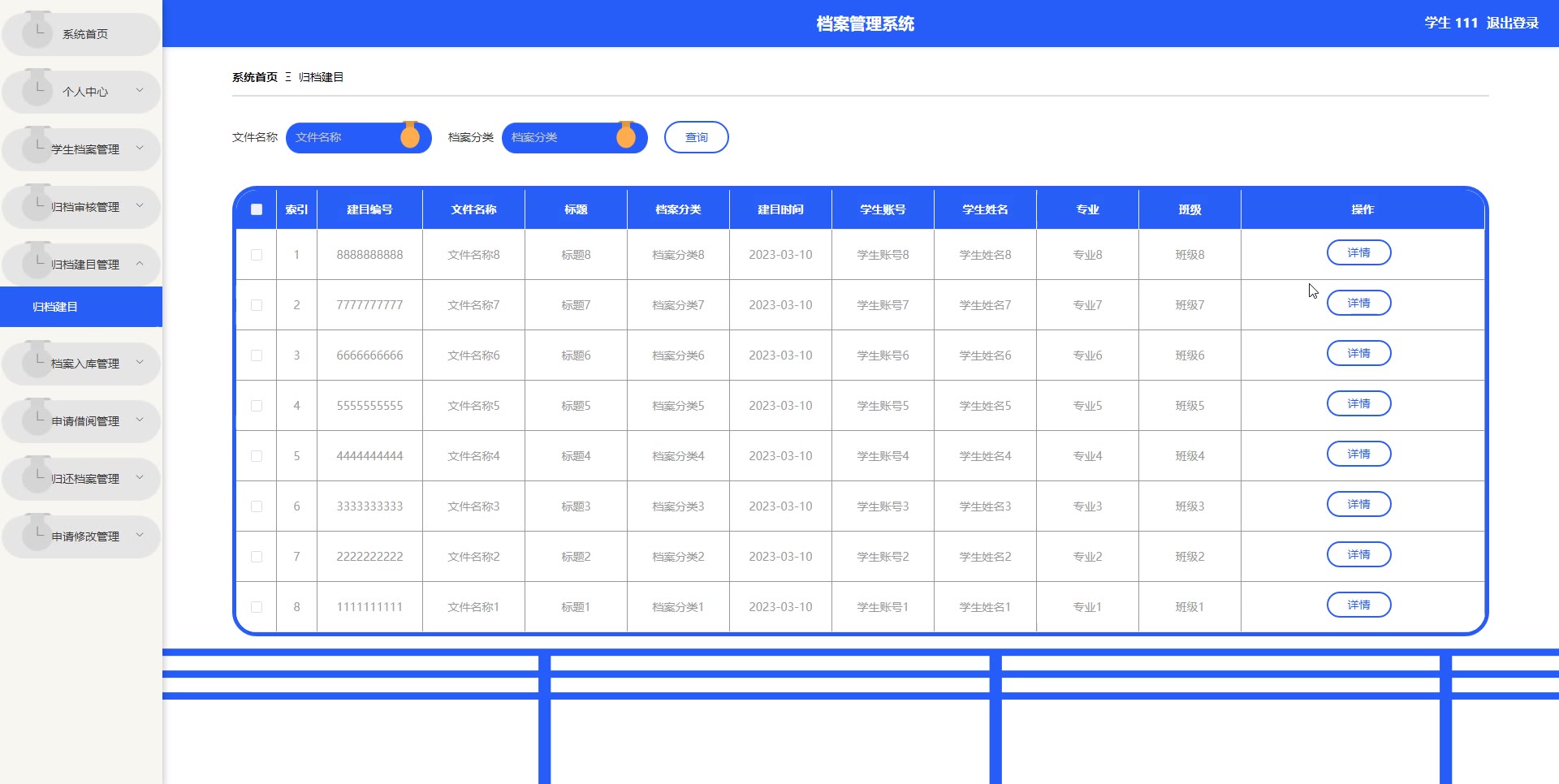The height and width of the screenshot is (784, 1559).
Task: Click the icon beside 系统首页 in sidebar
Action: coord(37,32)
